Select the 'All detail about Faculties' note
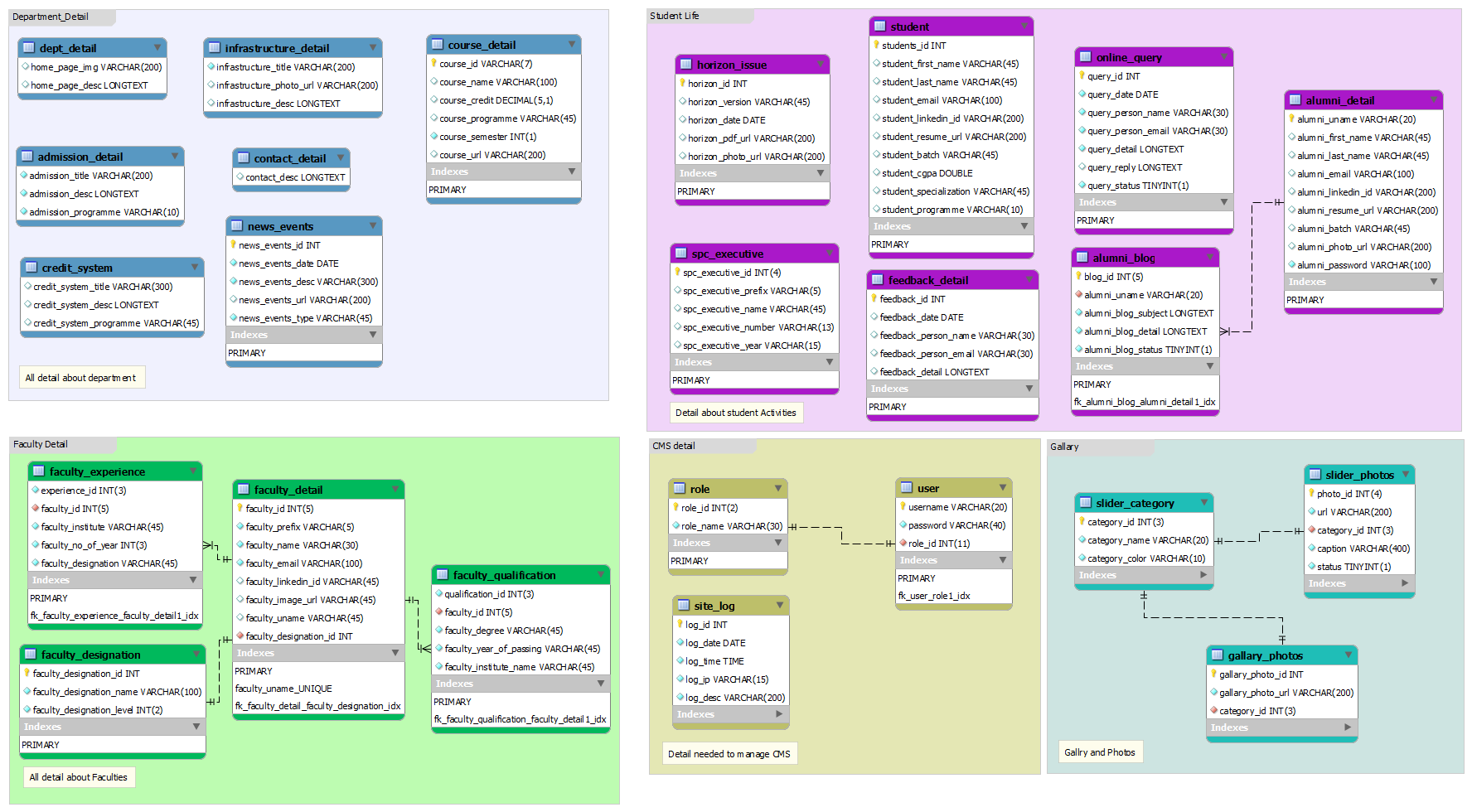The image size is (1472, 812). pyautogui.click(x=79, y=777)
